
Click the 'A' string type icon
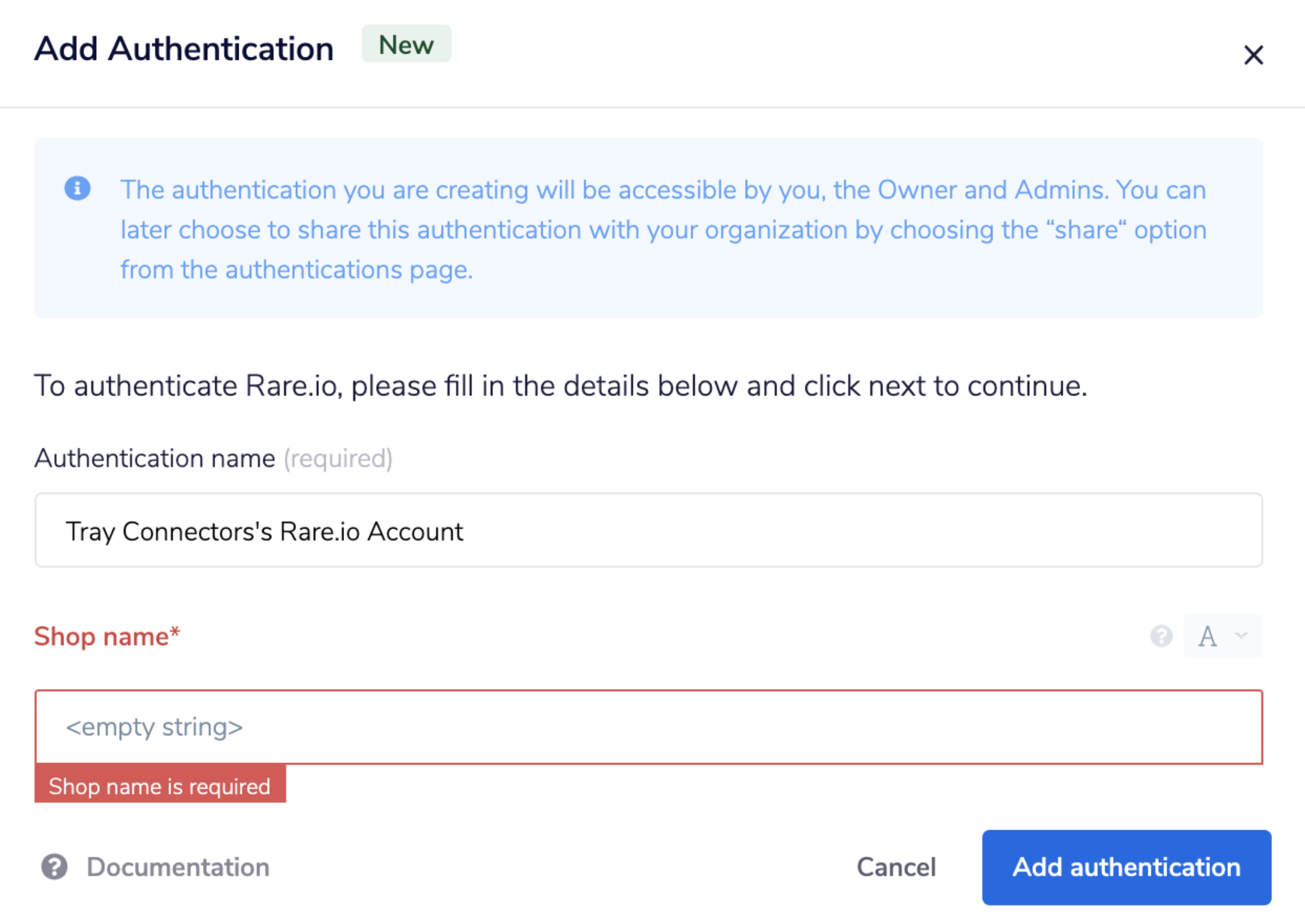(x=1208, y=636)
